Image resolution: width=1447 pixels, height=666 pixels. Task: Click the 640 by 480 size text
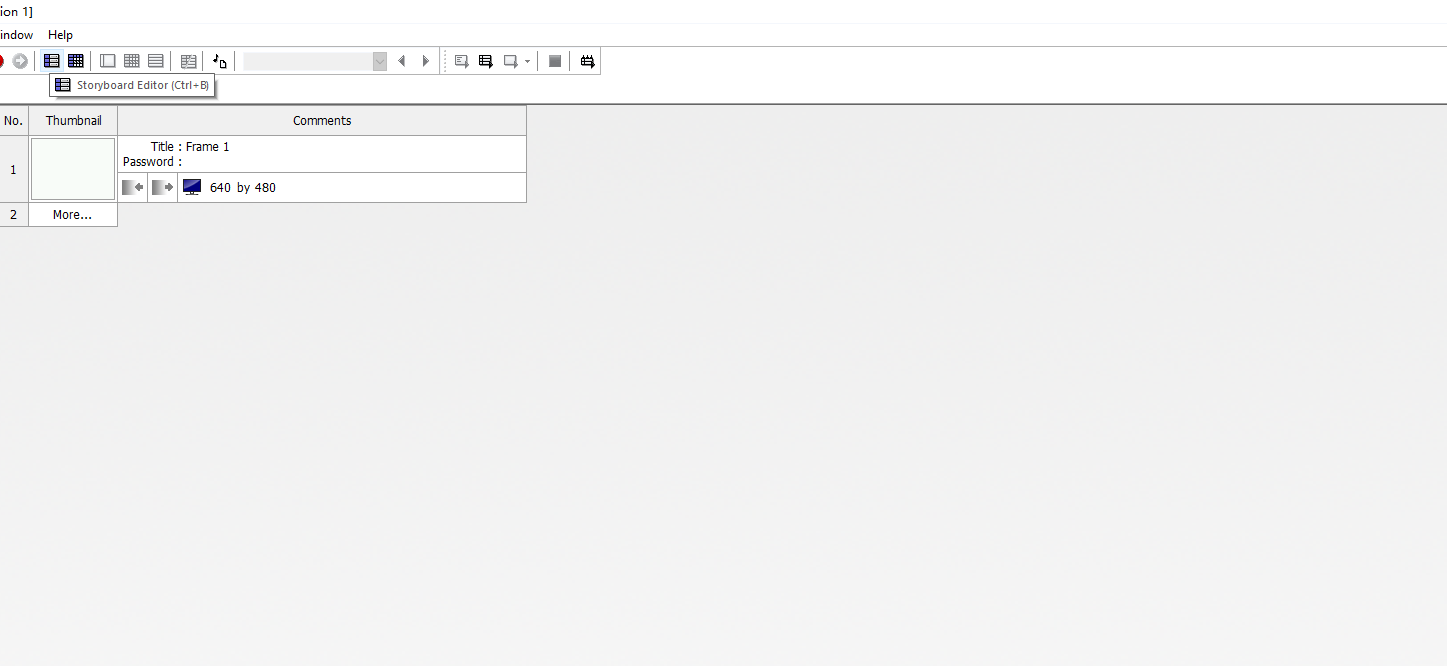[x=243, y=188]
